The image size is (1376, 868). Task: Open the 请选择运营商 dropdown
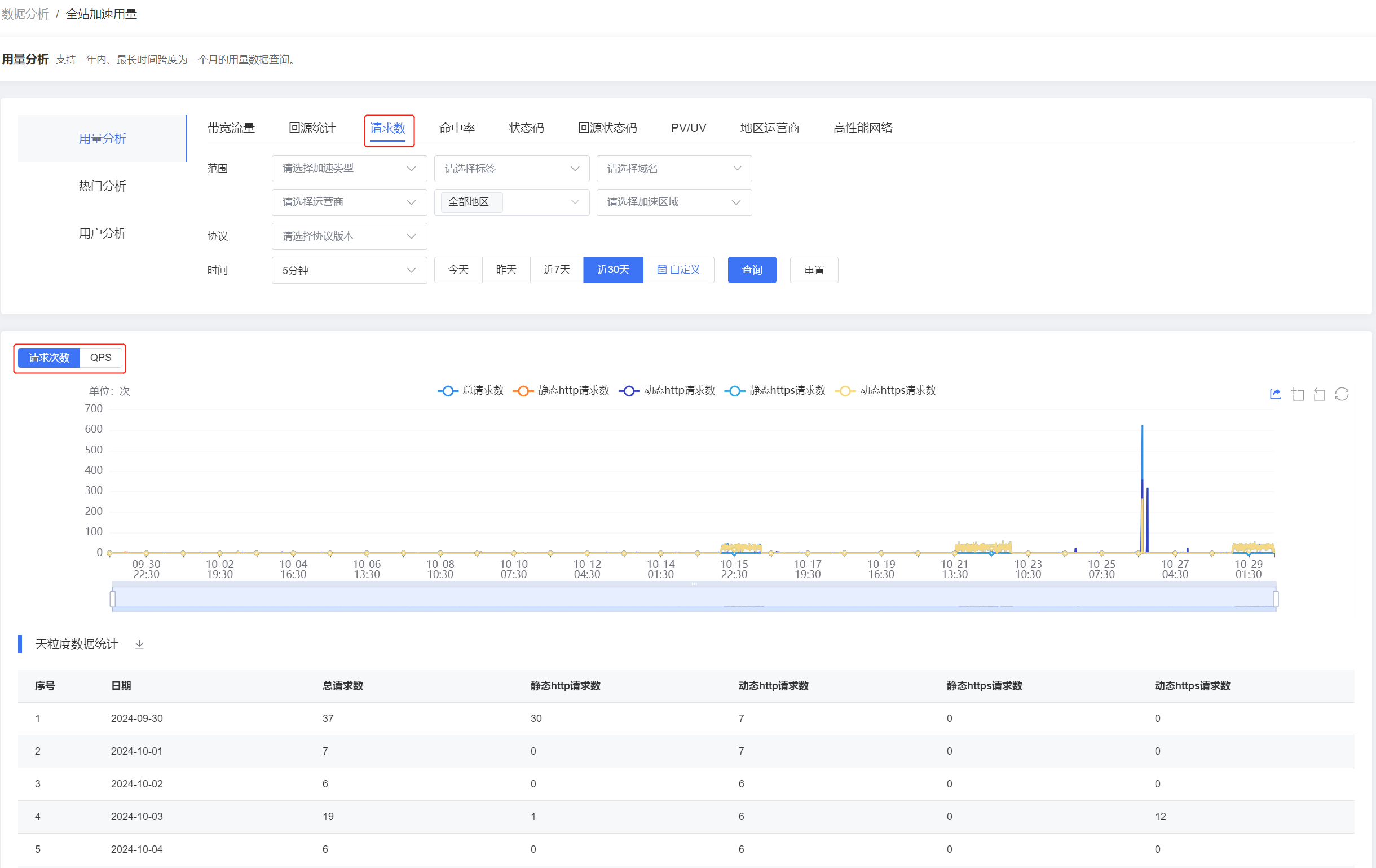(x=349, y=202)
